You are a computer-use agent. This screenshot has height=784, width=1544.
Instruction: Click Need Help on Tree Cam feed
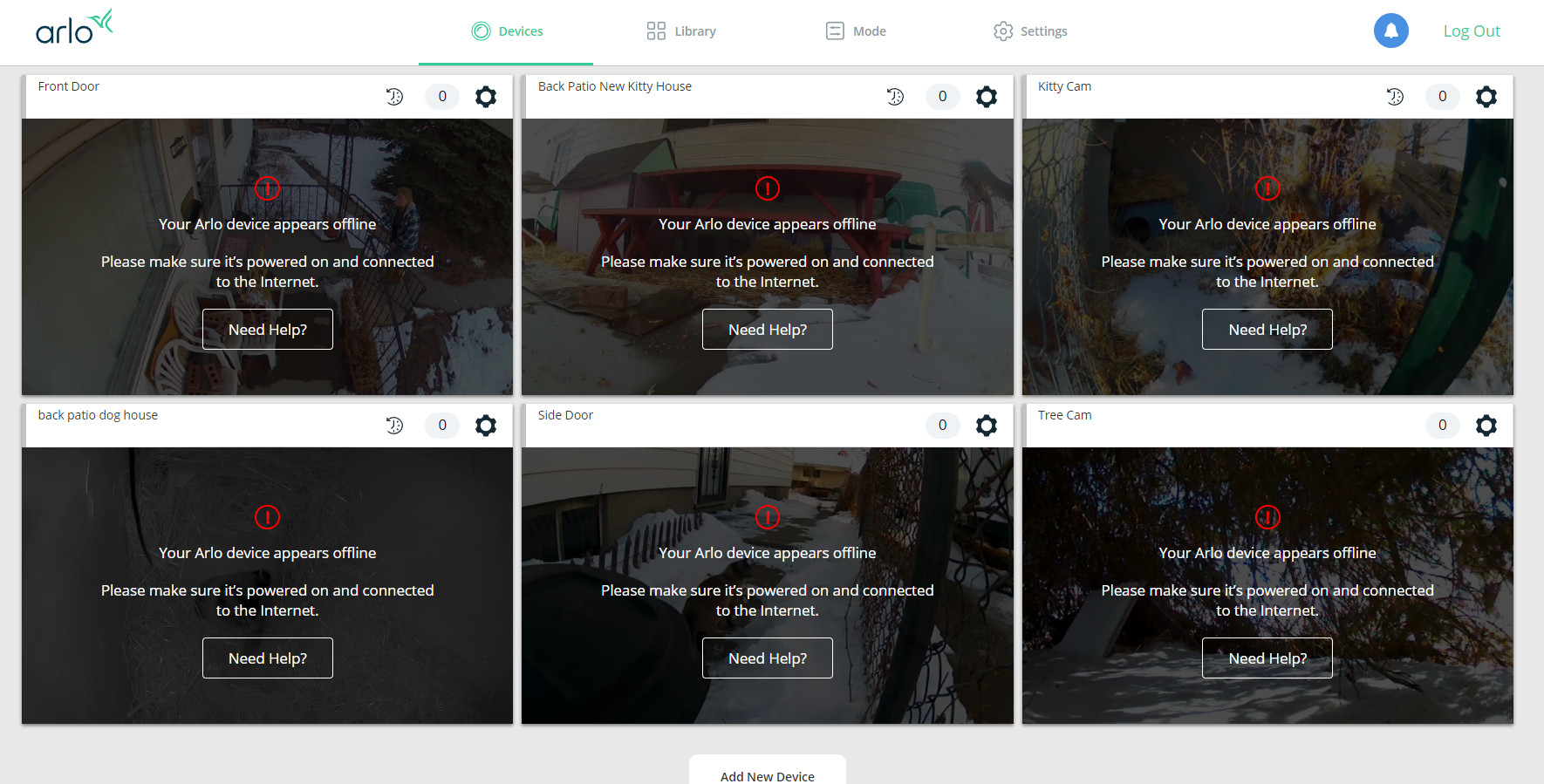tap(1267, 658)
